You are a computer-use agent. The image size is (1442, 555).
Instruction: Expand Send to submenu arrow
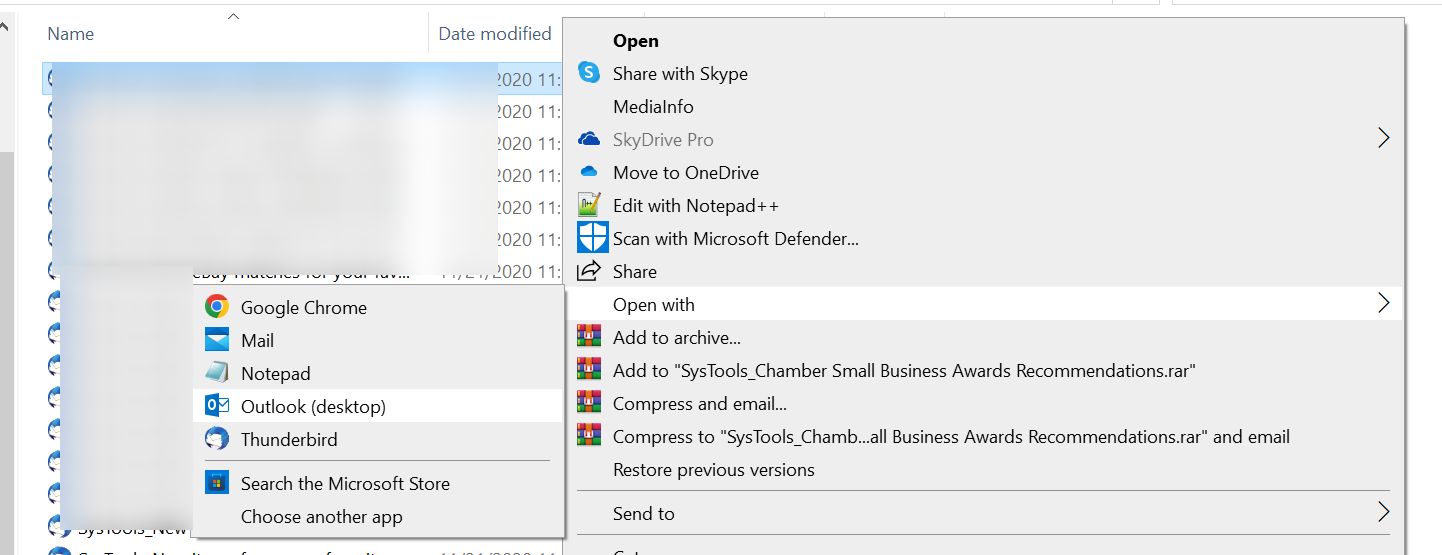pyautogui.click(x=1384, y=512)
